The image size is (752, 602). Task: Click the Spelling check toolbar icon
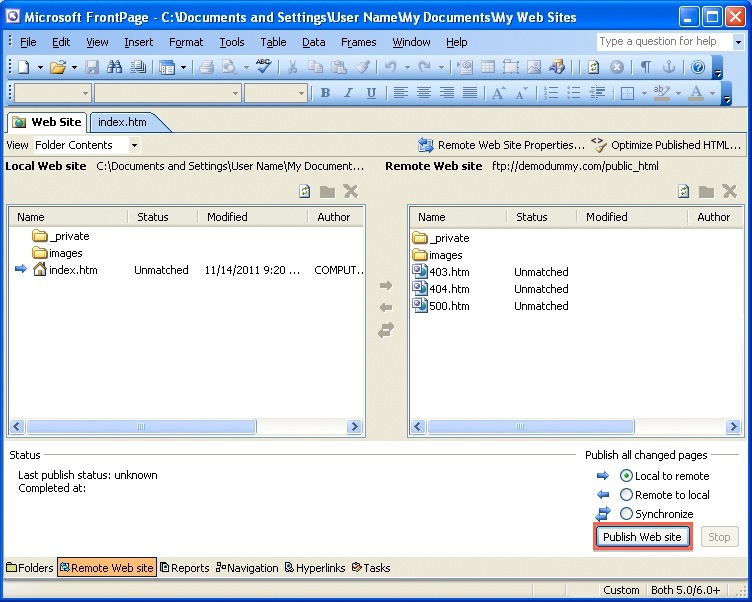click(263, 67)
